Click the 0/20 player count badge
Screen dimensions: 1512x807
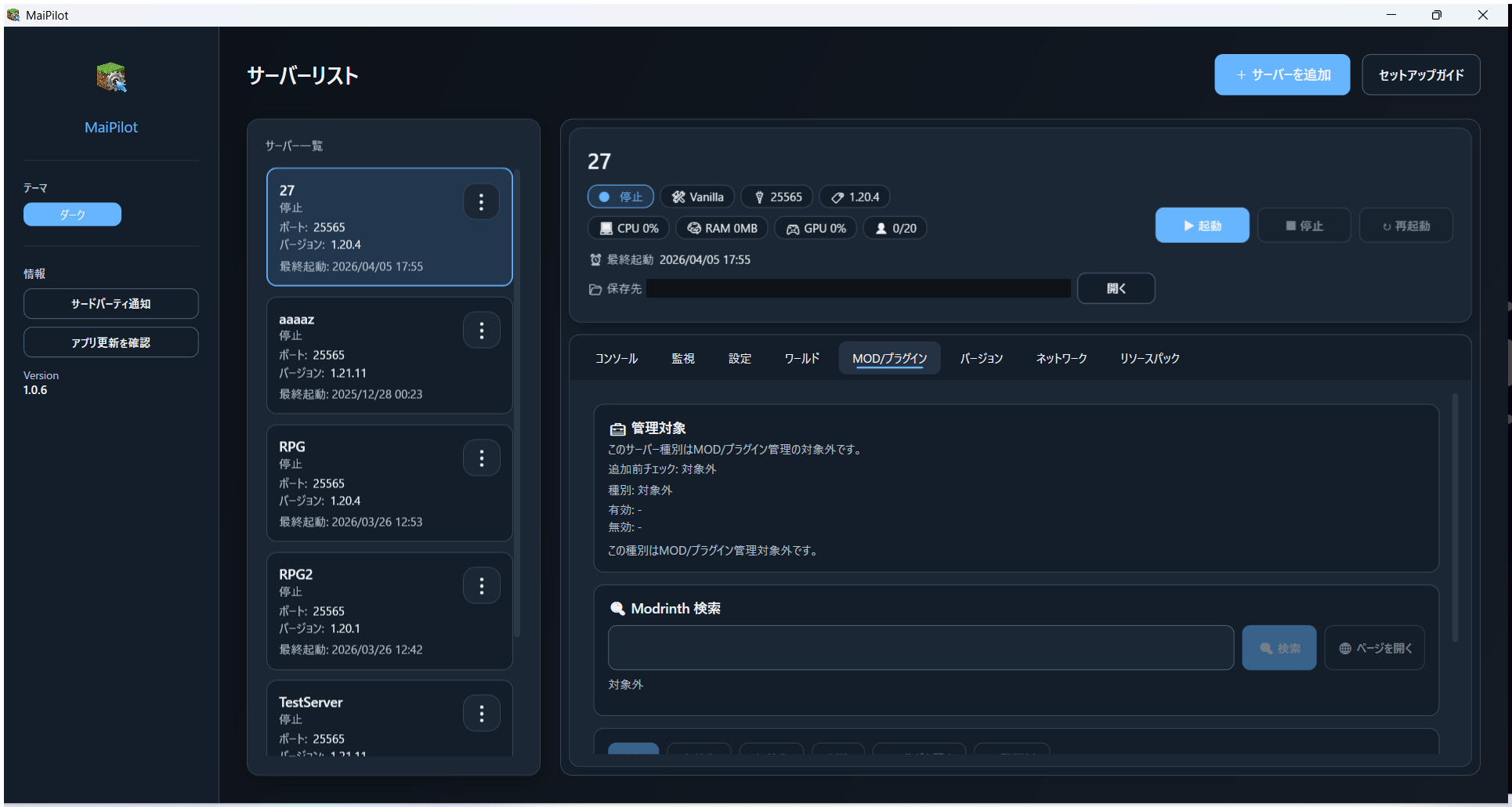click(x=895, y=228)
